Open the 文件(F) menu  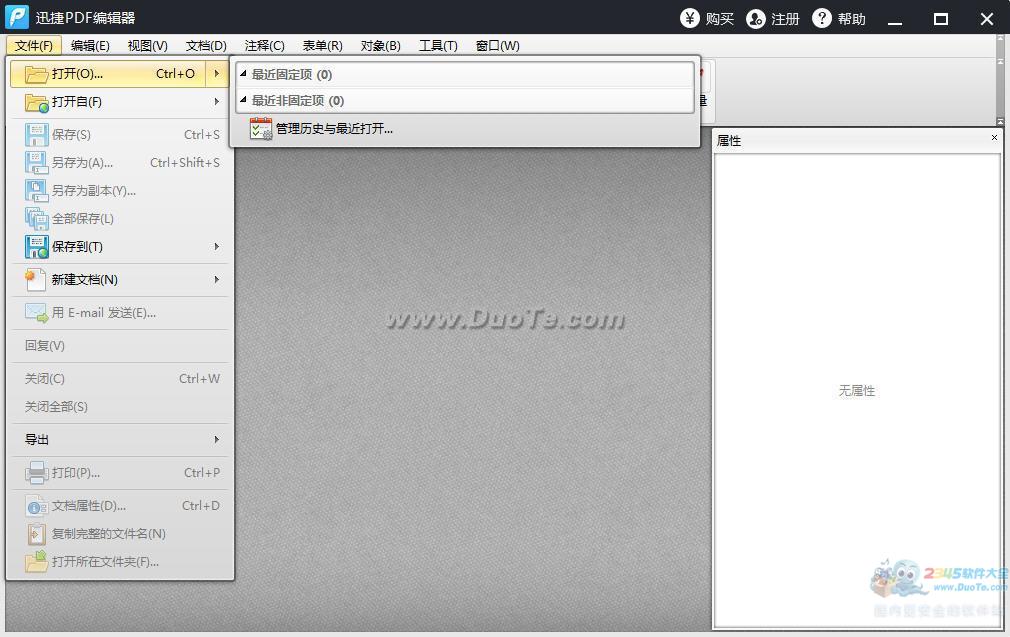click(x=33, y=46)
